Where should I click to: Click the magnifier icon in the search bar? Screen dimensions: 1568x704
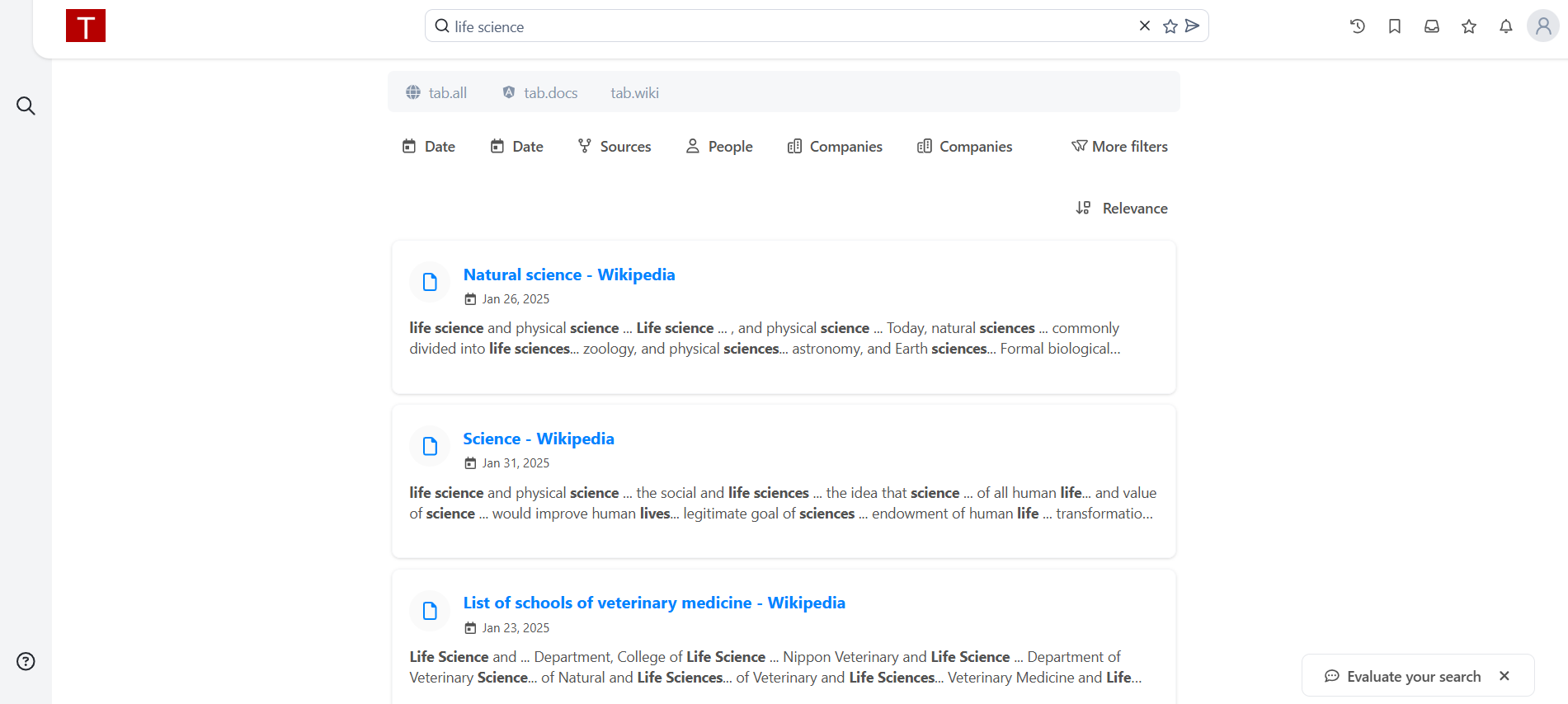(x=442, y=26)
